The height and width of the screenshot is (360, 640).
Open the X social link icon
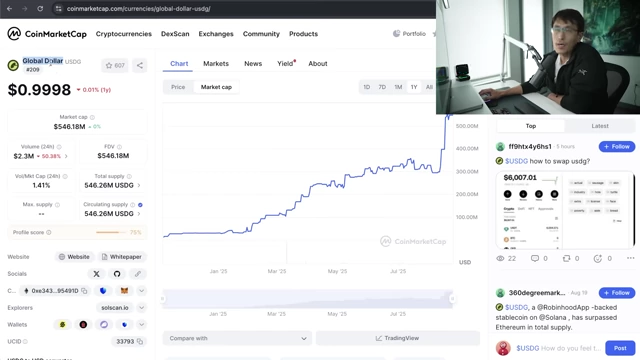[96, 274]
